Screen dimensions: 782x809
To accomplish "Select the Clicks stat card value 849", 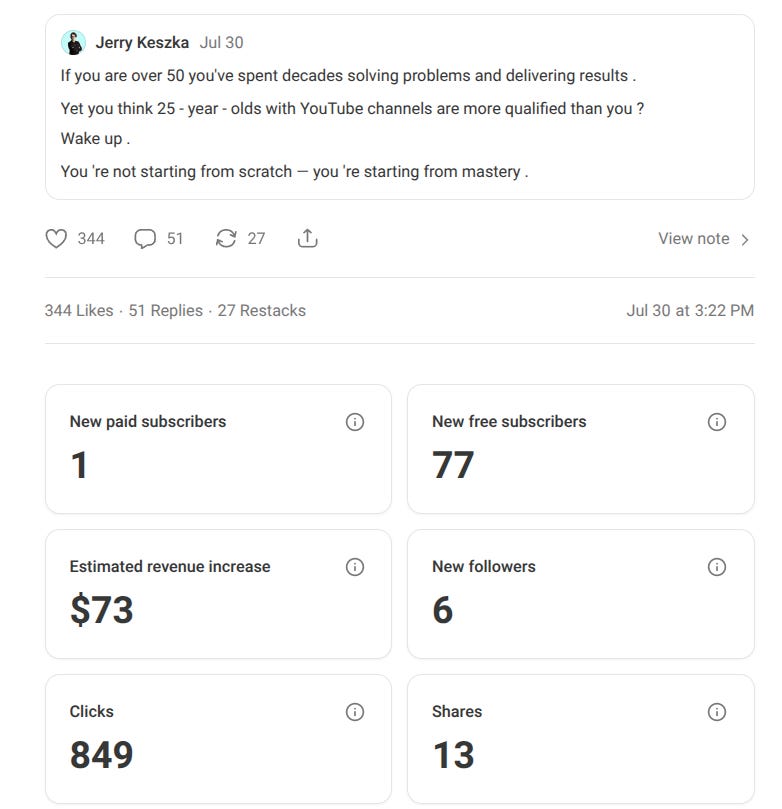I will click(101, 755).
